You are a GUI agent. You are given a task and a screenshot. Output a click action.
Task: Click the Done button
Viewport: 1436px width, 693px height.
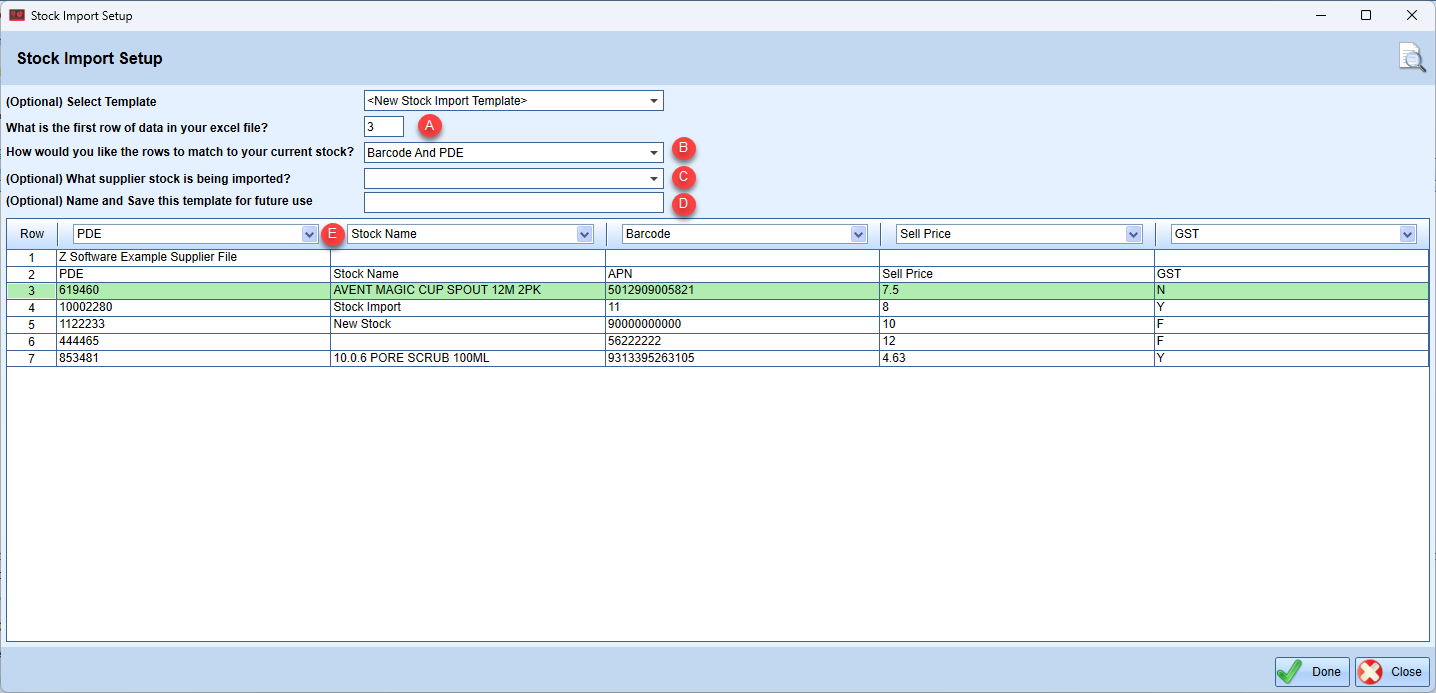tap(1312, 672)
